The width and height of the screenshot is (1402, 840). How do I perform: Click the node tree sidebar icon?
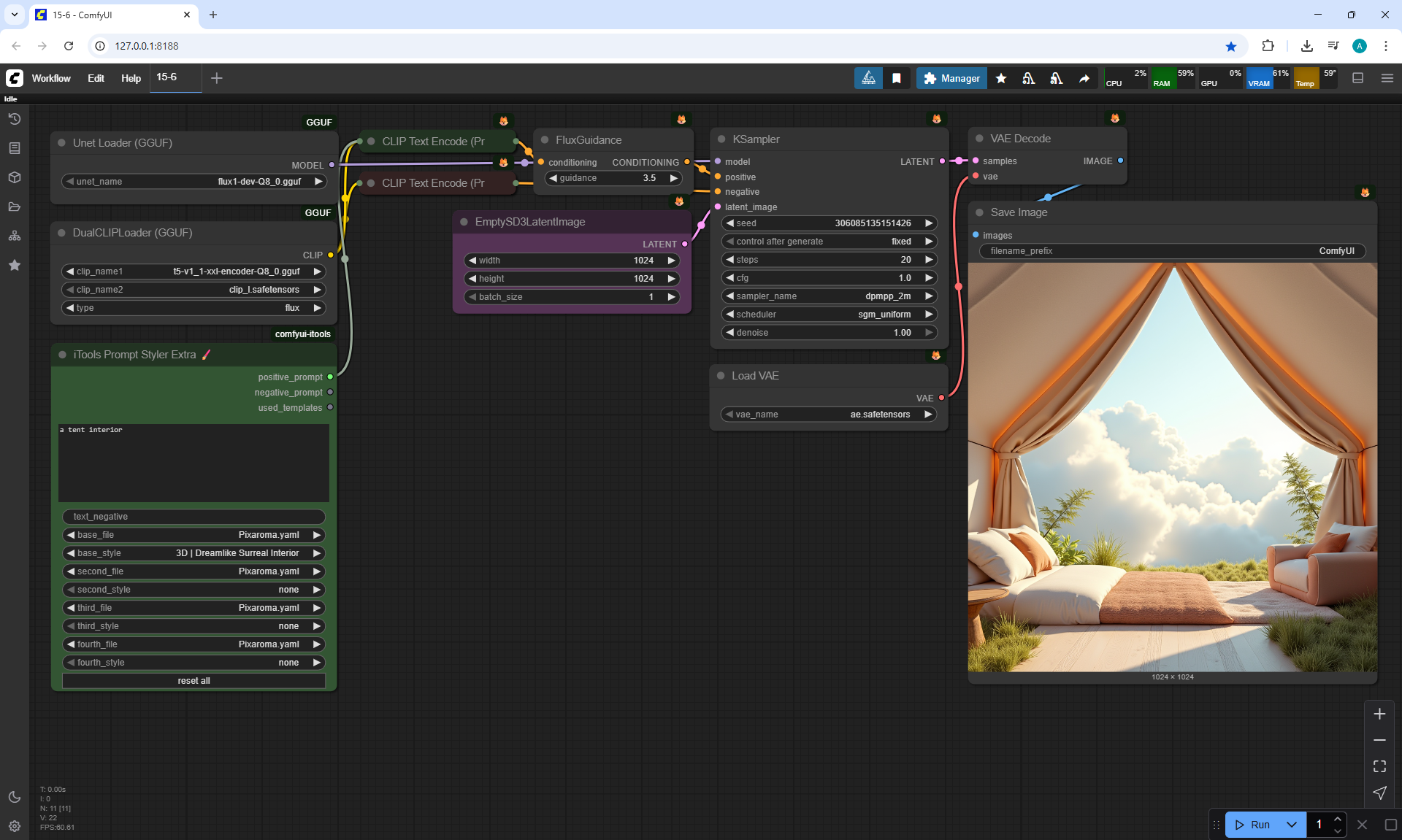(14, 236)
